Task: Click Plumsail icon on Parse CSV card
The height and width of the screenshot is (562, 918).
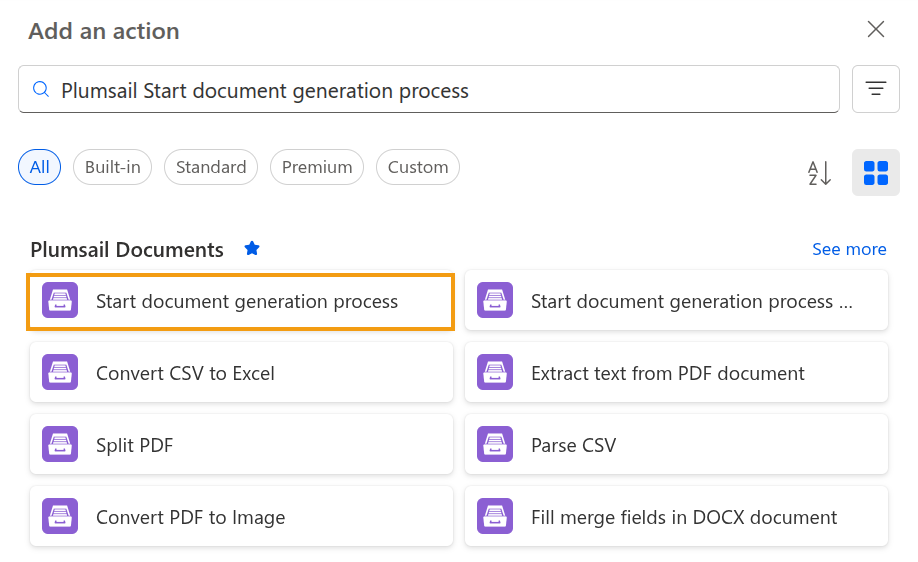Action: (x=495, y=444)
